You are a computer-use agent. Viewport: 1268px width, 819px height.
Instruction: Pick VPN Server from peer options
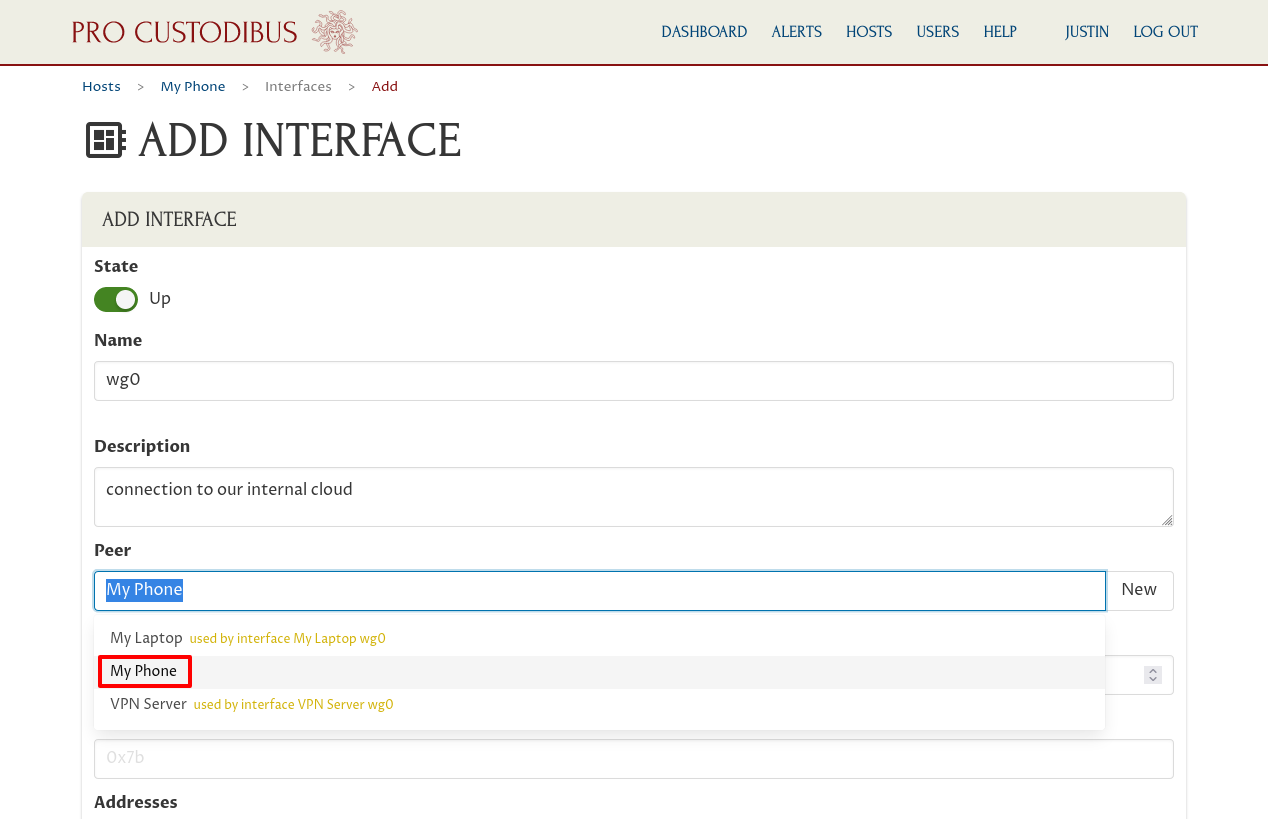click(x=600, y=705)
